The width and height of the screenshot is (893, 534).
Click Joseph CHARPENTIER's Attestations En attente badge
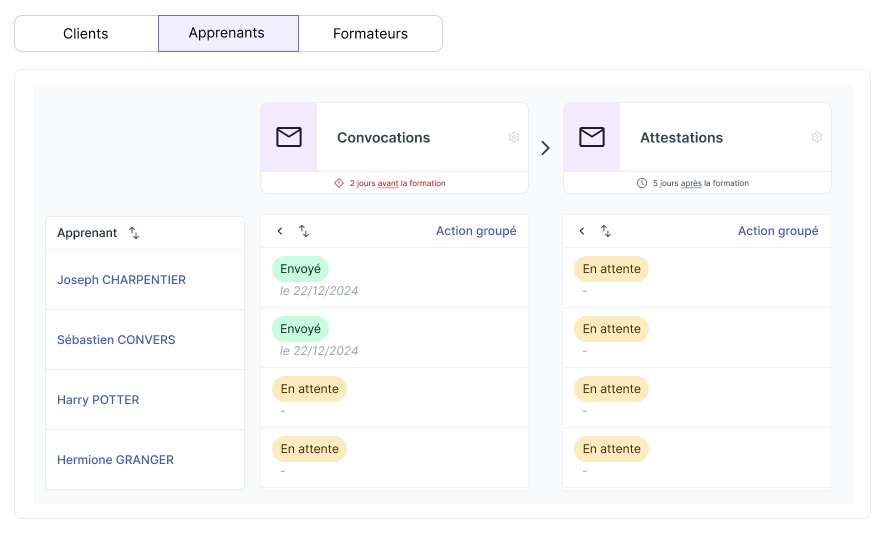pyautogui.click(x=611, y=269)
